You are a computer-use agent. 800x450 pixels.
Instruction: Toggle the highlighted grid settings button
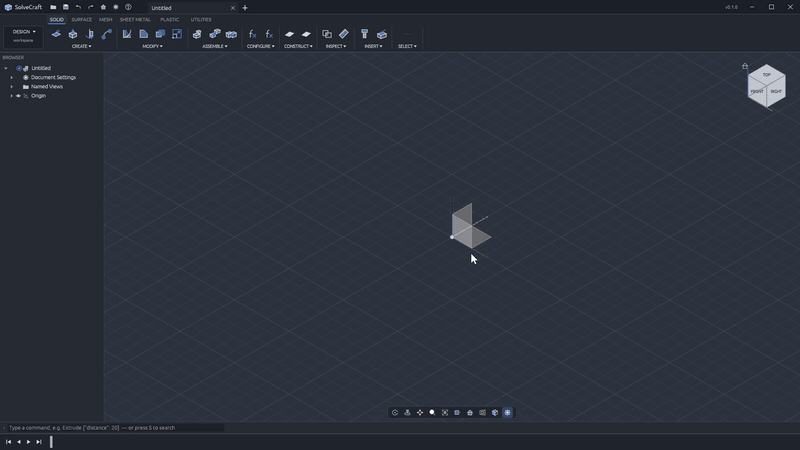point(507,412)
